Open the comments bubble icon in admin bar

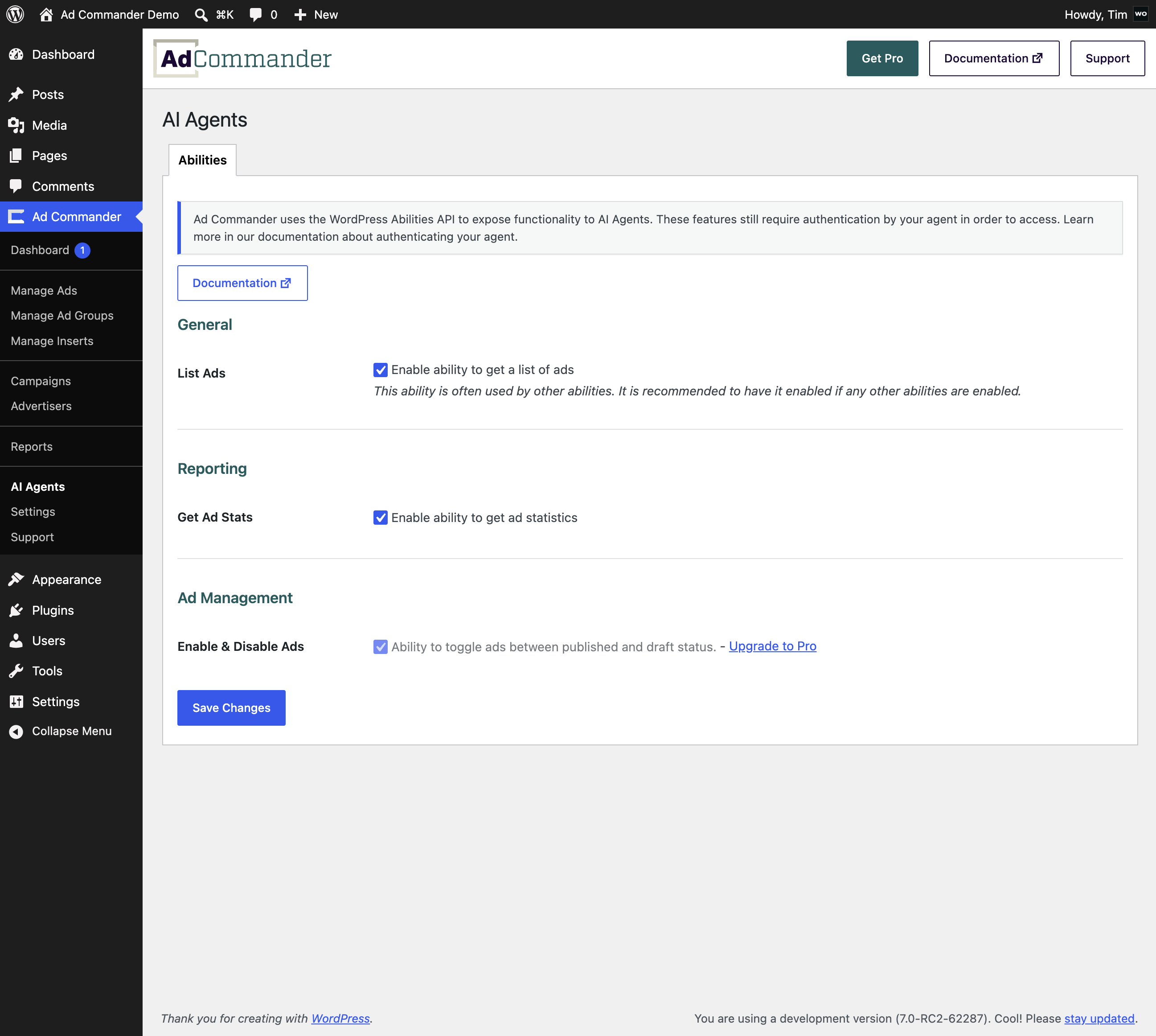[x=256, y=15]
